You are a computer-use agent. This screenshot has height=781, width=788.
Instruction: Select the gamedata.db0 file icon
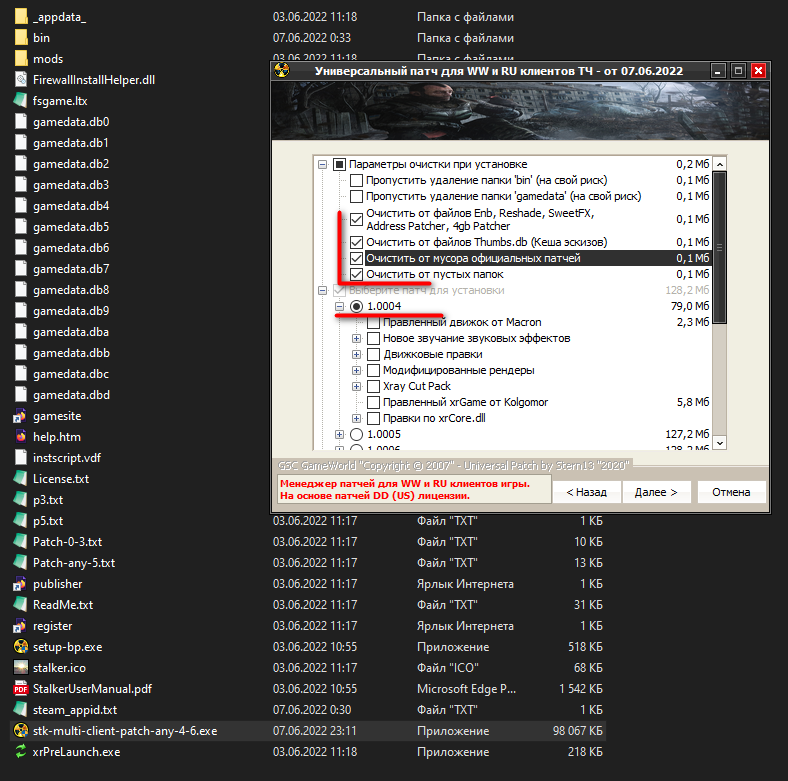pyautogui.click(x=21, y=122)
